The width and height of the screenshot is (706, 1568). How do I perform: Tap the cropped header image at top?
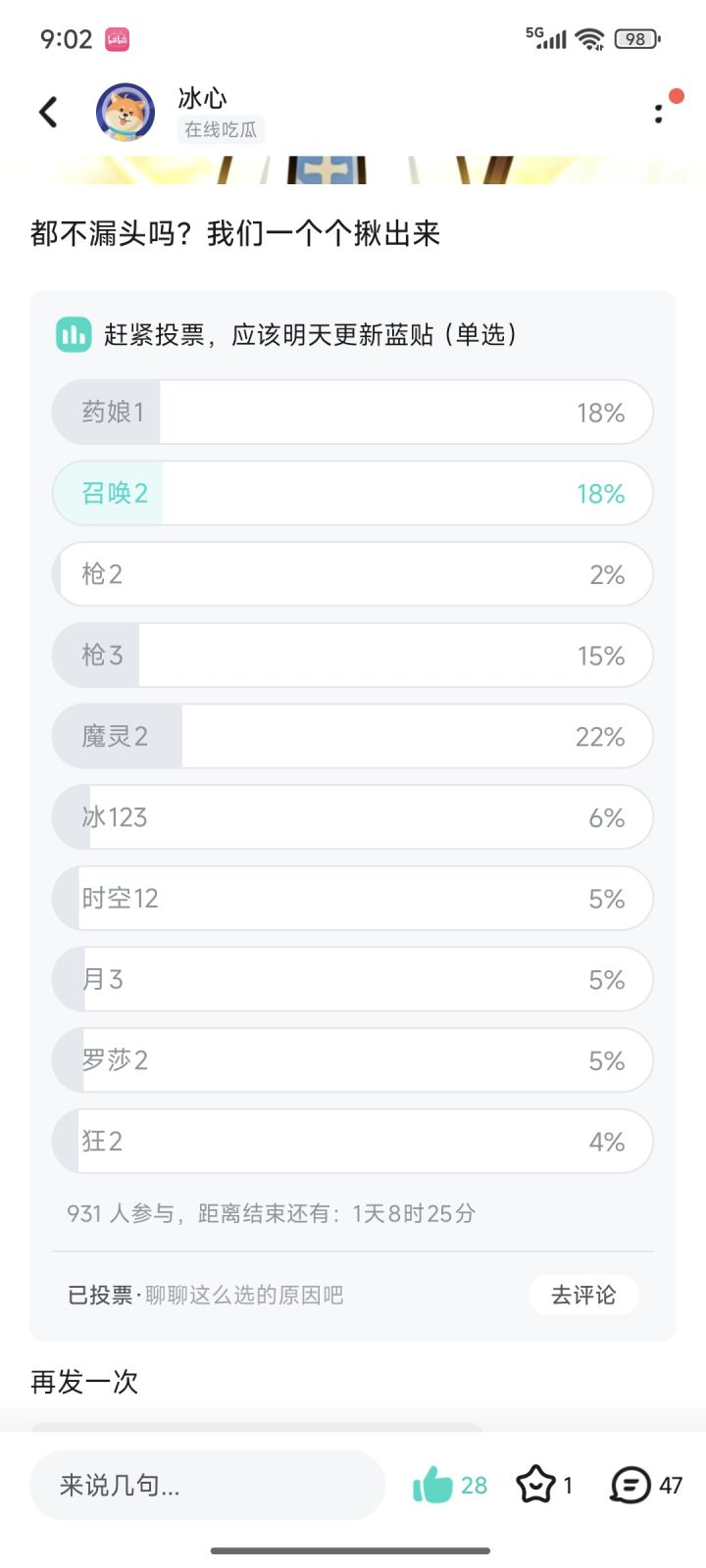[353, 170]
